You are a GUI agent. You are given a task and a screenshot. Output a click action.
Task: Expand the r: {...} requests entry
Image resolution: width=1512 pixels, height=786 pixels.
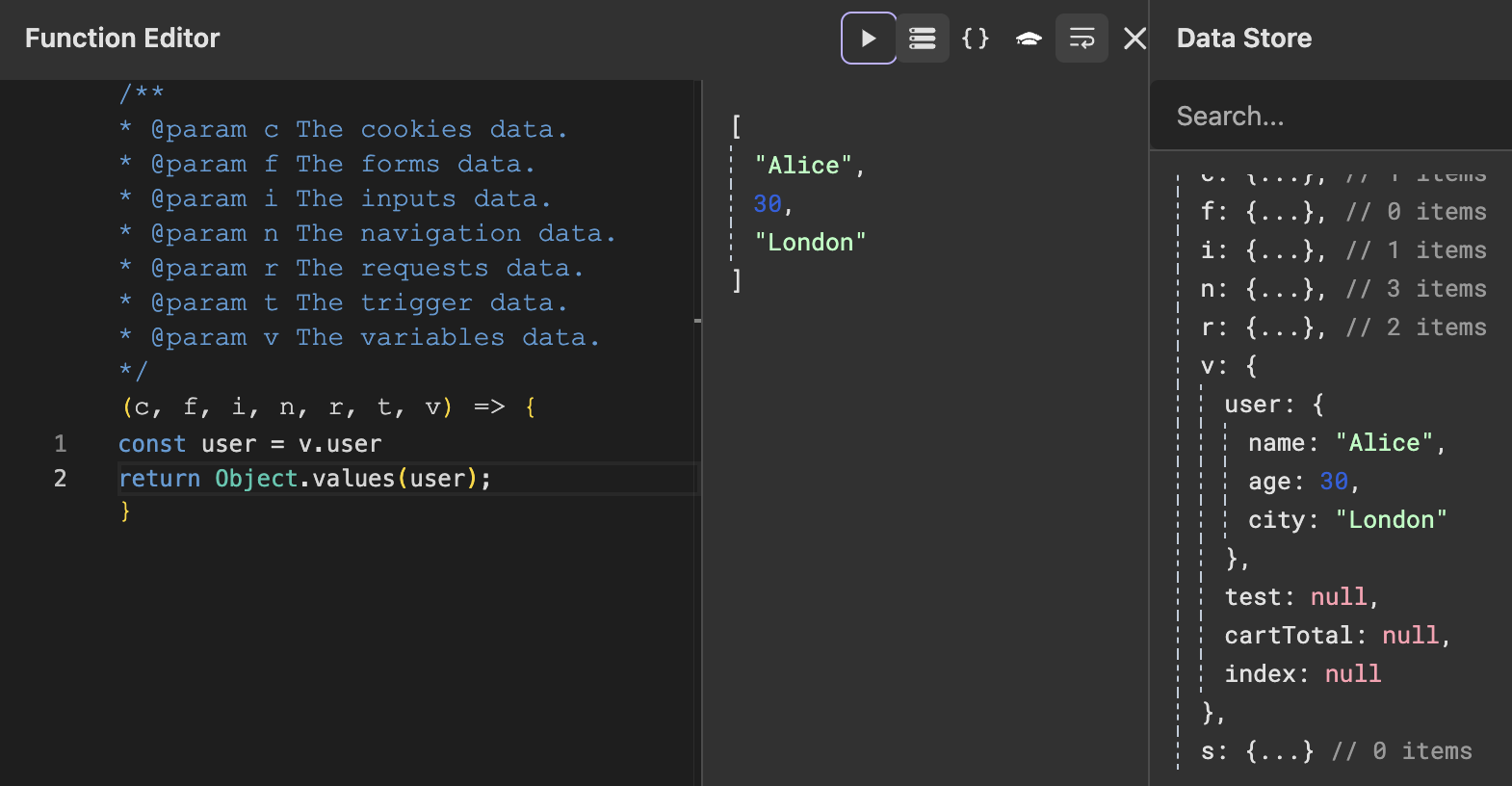click(1343, 327)
